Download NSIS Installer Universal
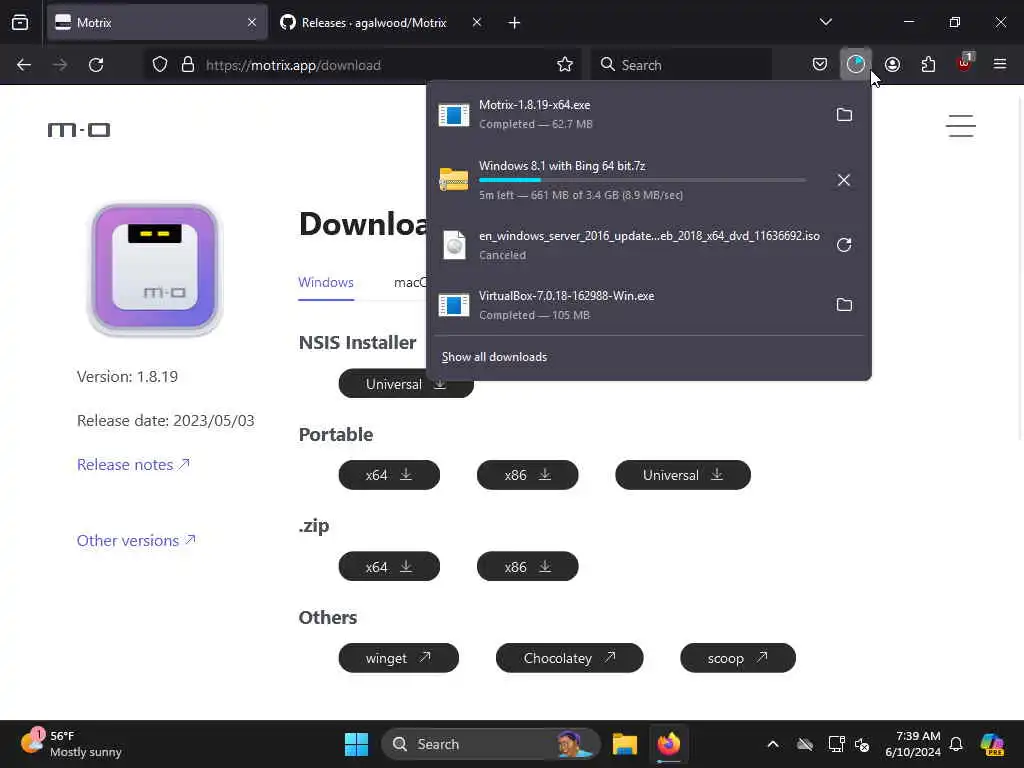 click(406, 385)
